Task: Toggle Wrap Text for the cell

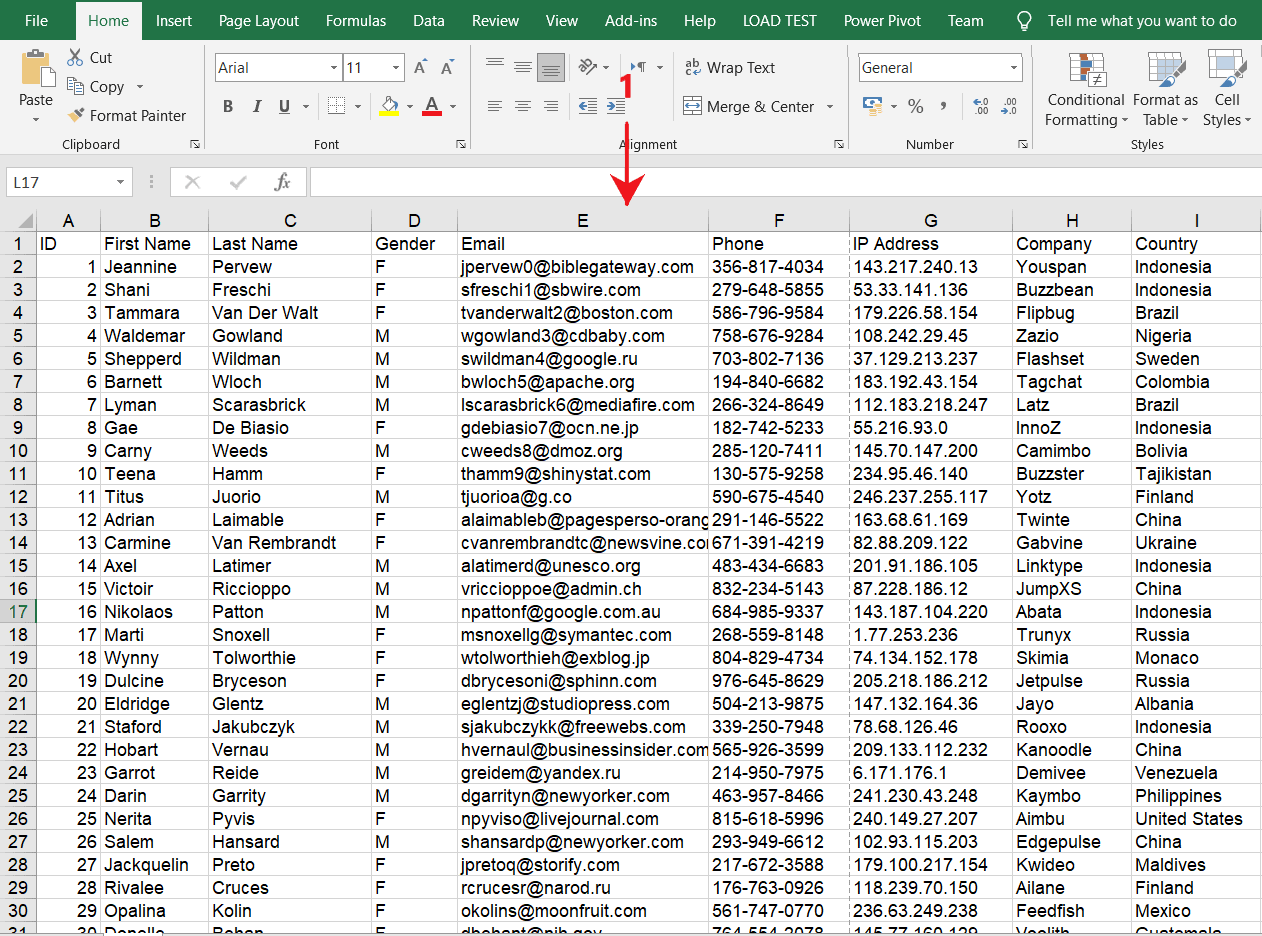Action: click(730, 68)
